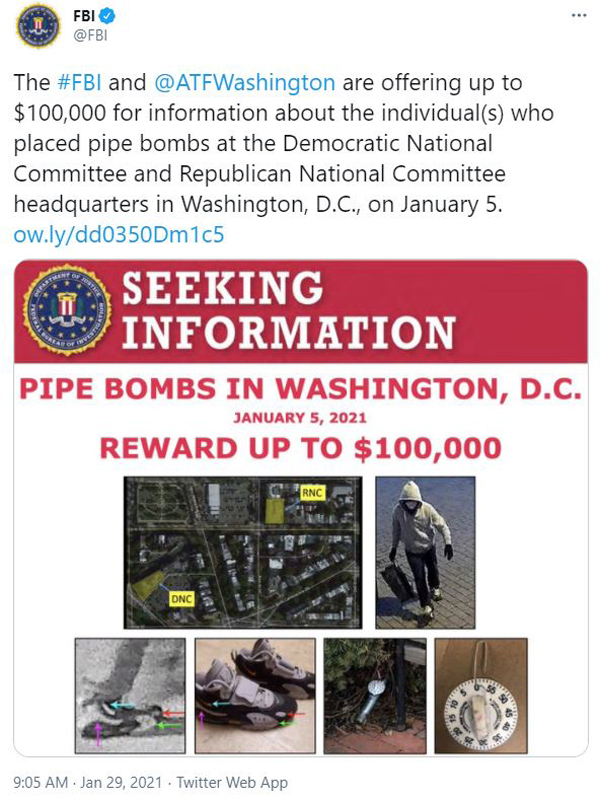Click the Twitter Web App source label
Screen dimensions: 600x800
[x=232, y=782]
